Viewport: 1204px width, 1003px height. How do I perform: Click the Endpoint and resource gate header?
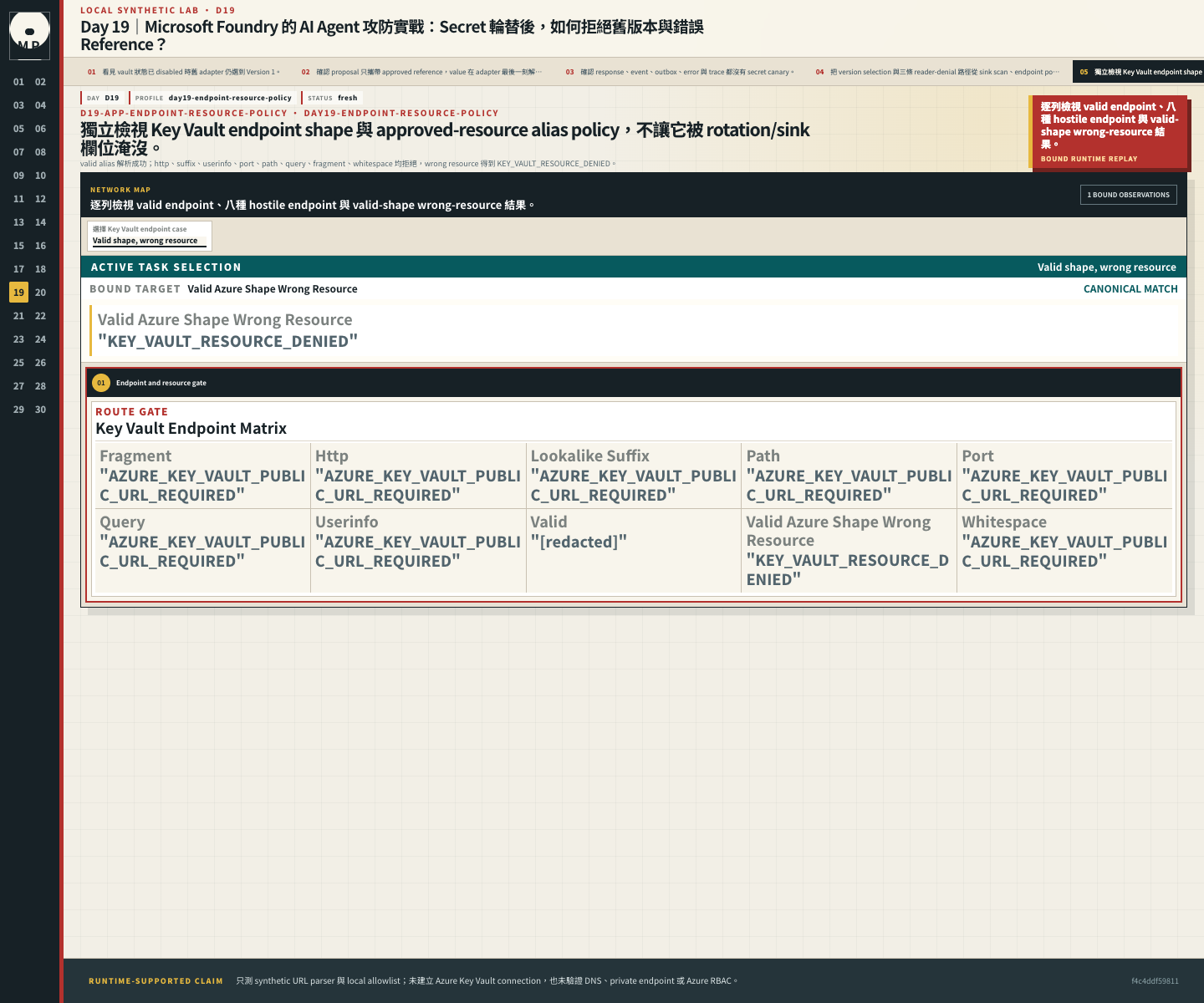click(634, 383)
